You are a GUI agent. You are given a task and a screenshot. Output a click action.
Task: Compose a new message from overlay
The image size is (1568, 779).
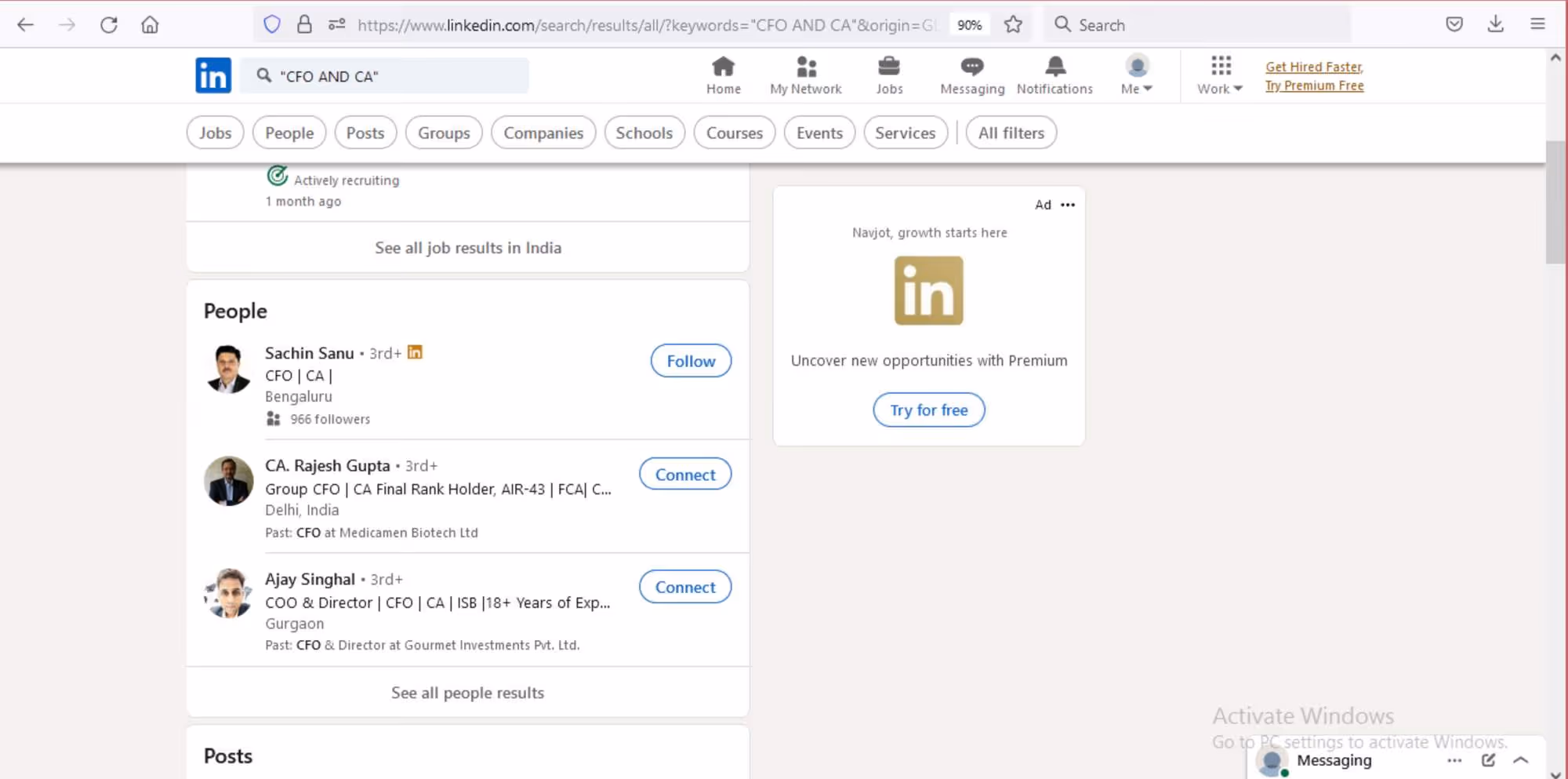pyautogui.click(x=1488, y=760)
